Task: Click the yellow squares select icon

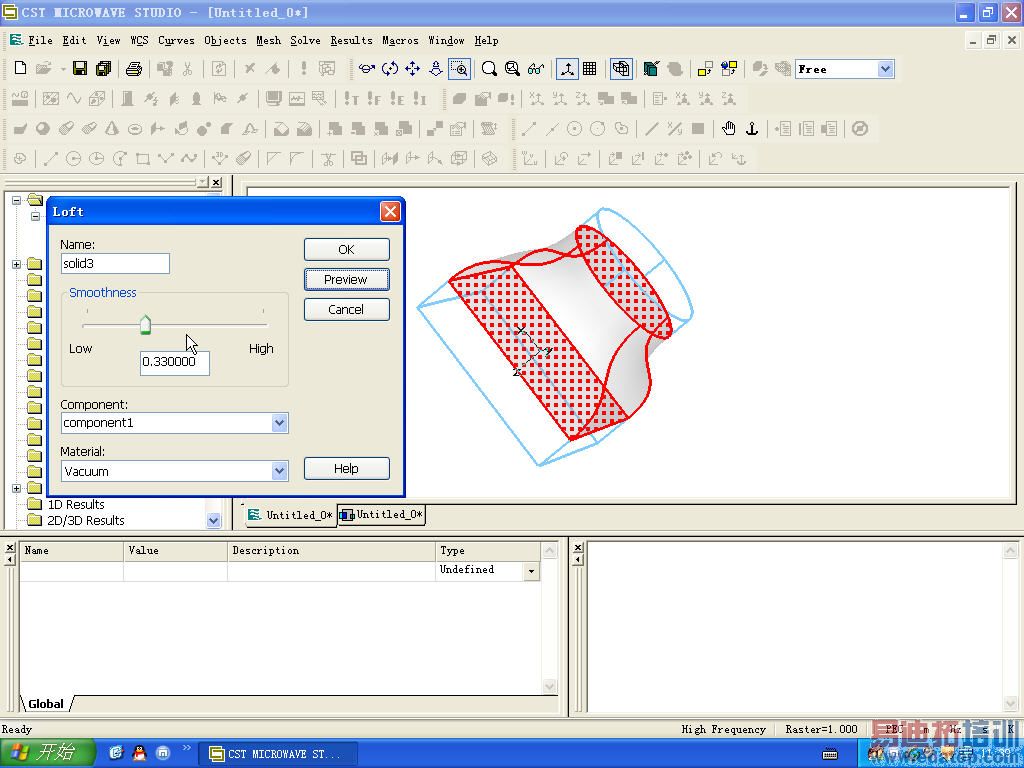Action: tap(705, 69)
